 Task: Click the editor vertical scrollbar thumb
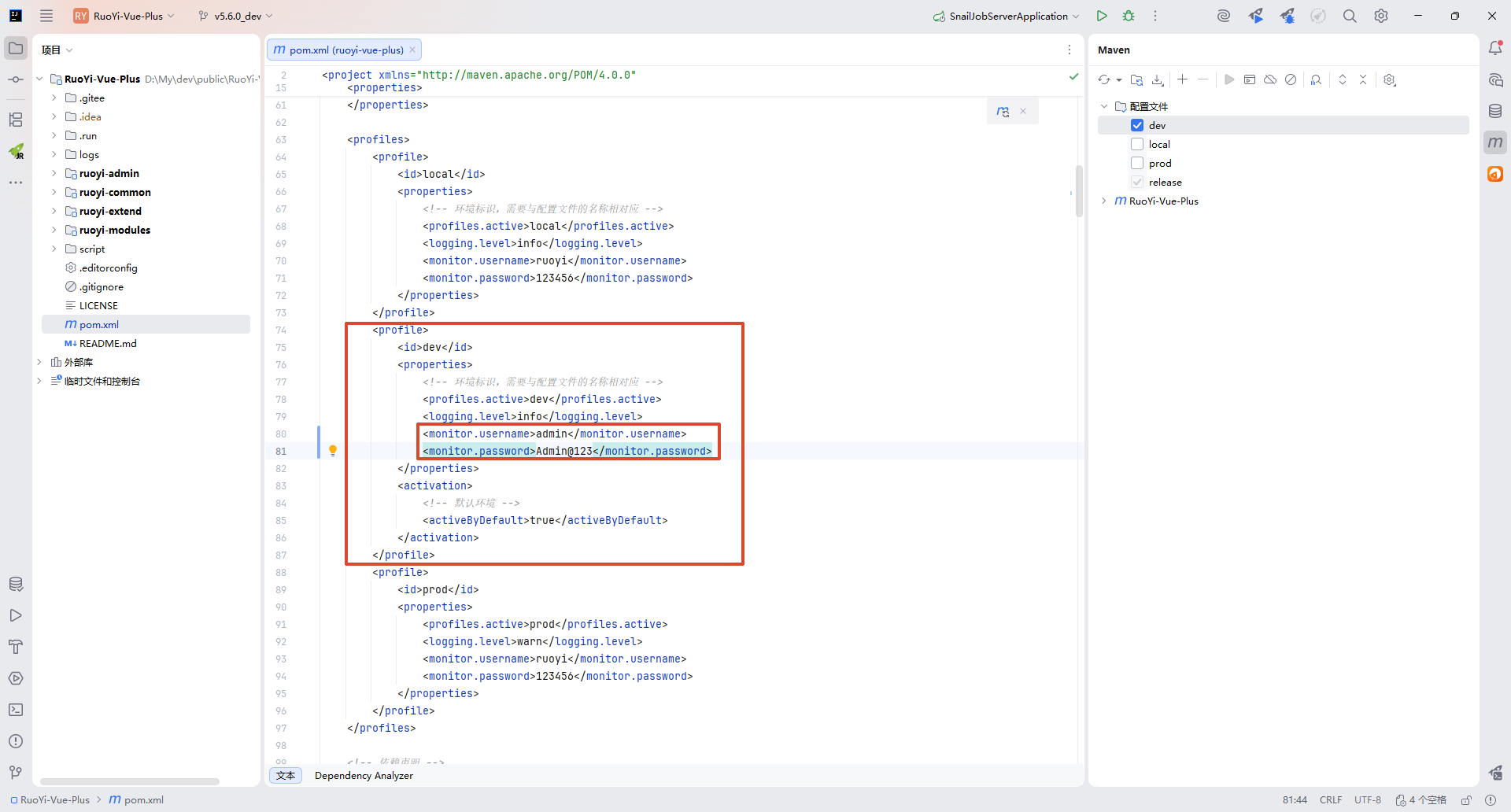point(1079,190)
